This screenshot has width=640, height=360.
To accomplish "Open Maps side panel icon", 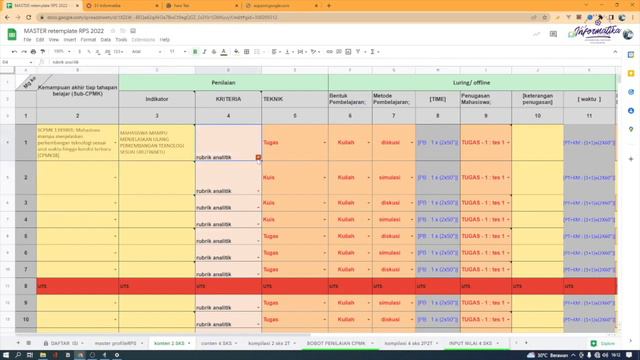I will point(631,129).
